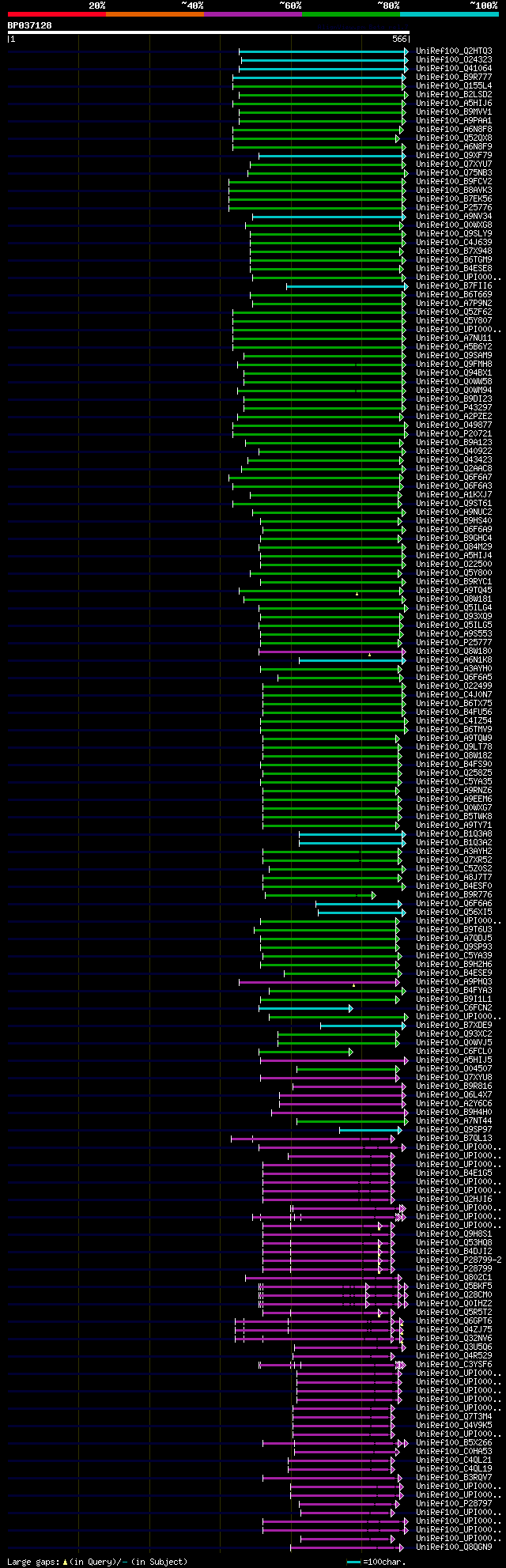Select hit UniRef100_O24323
Screen dimensions: 506x1568
click(x=454, y=60)
